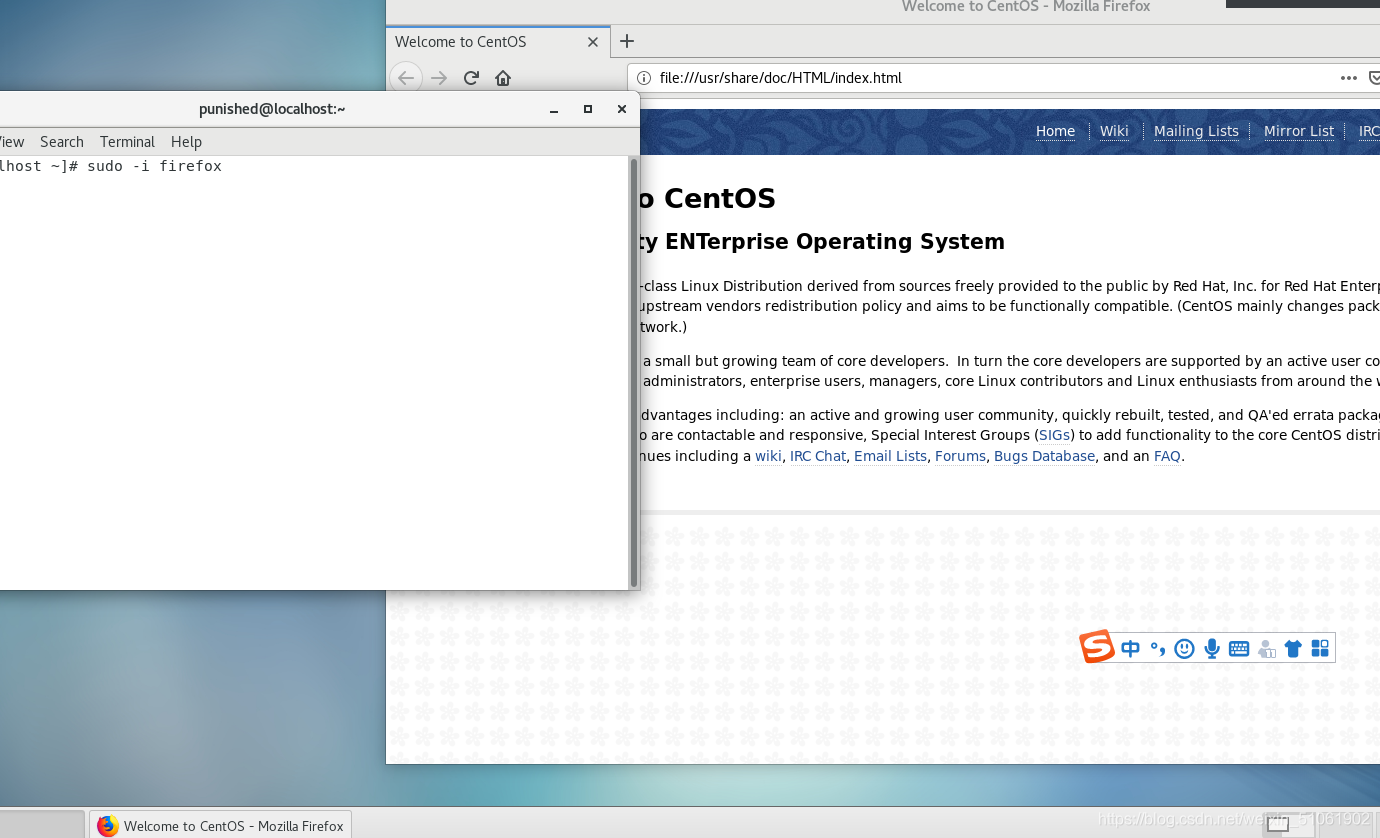Open the Wiki link in page header
Viewport: 1380px width, 838px height.
point(1114,131)
